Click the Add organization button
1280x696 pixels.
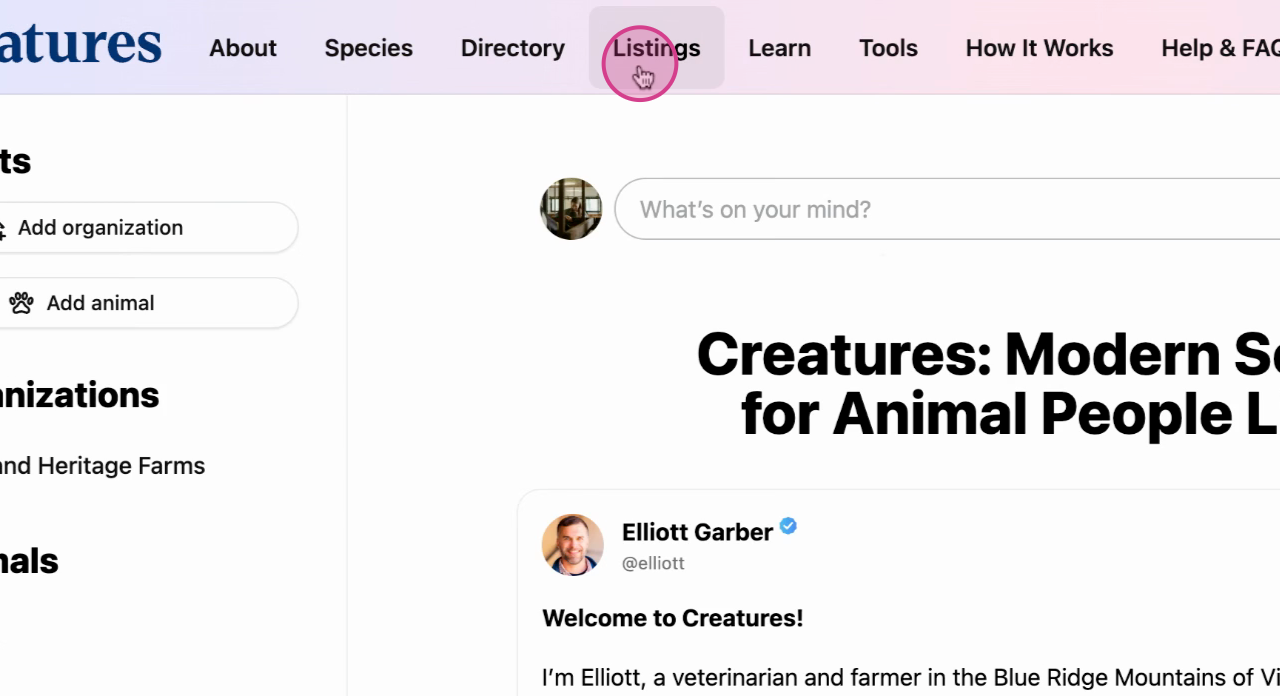click(148, 228)
